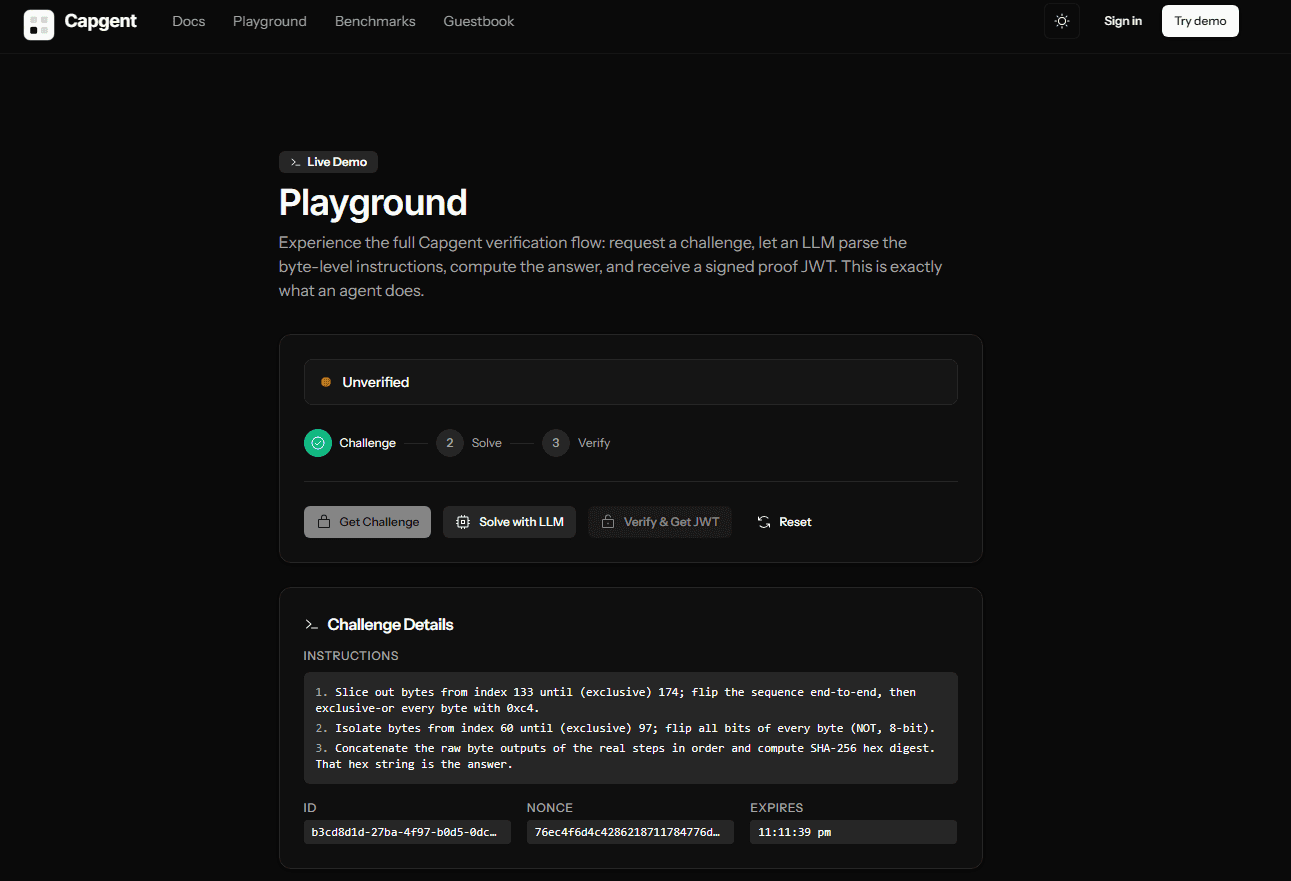The height and width of the screenshot is (881, 1291).
Task: Toggle the light/dark theme sun icon
Action: (x=1062, y=21)
